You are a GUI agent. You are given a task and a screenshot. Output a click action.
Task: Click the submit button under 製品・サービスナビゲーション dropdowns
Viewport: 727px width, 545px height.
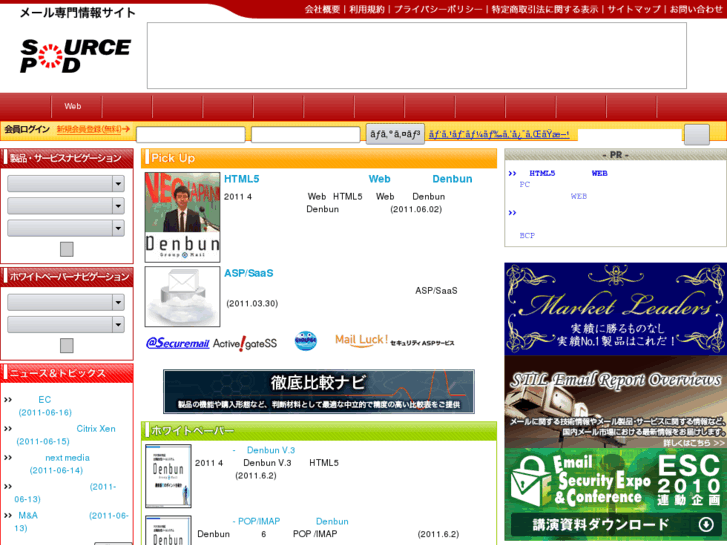[67, 250]
